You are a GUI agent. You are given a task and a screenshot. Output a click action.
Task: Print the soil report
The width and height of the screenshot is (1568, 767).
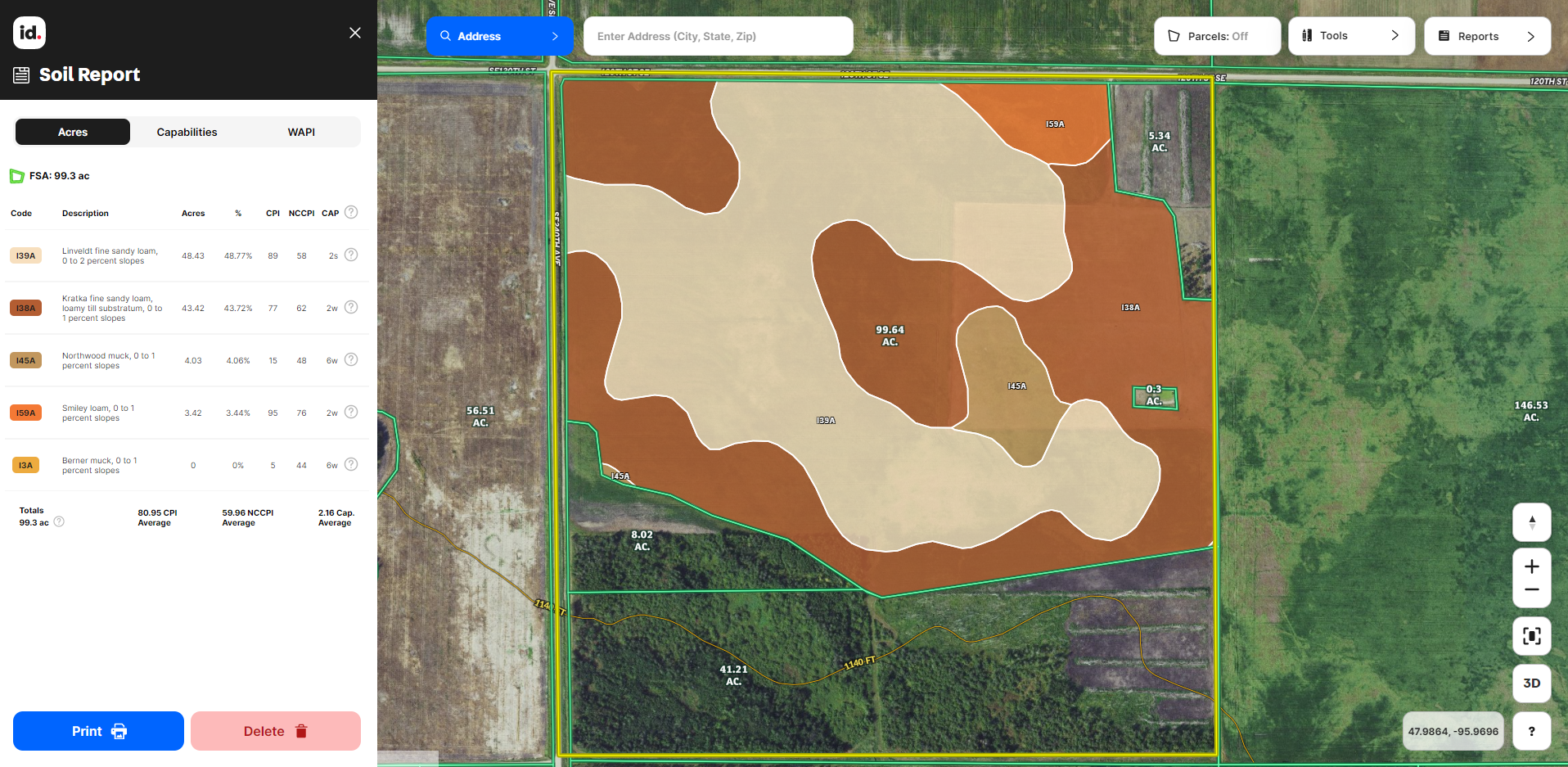click(x=98, y=731)
